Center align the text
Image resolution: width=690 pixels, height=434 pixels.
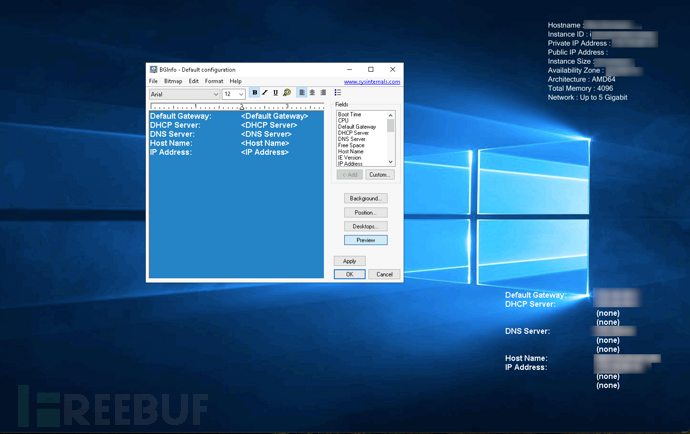point(312,93)
